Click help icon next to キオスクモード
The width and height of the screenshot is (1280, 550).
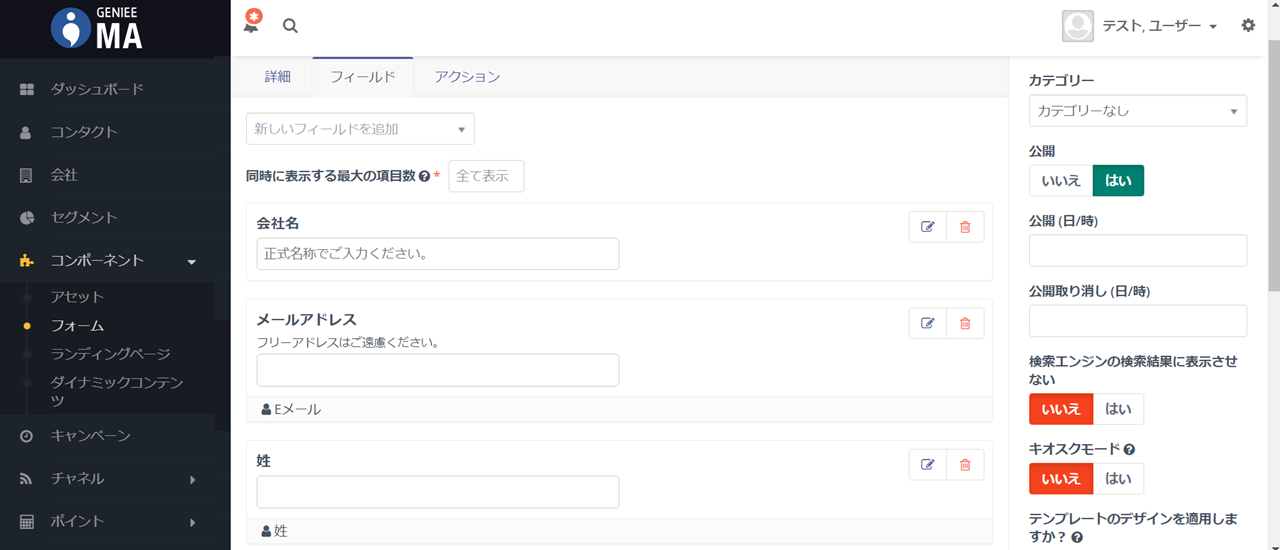1129,450
